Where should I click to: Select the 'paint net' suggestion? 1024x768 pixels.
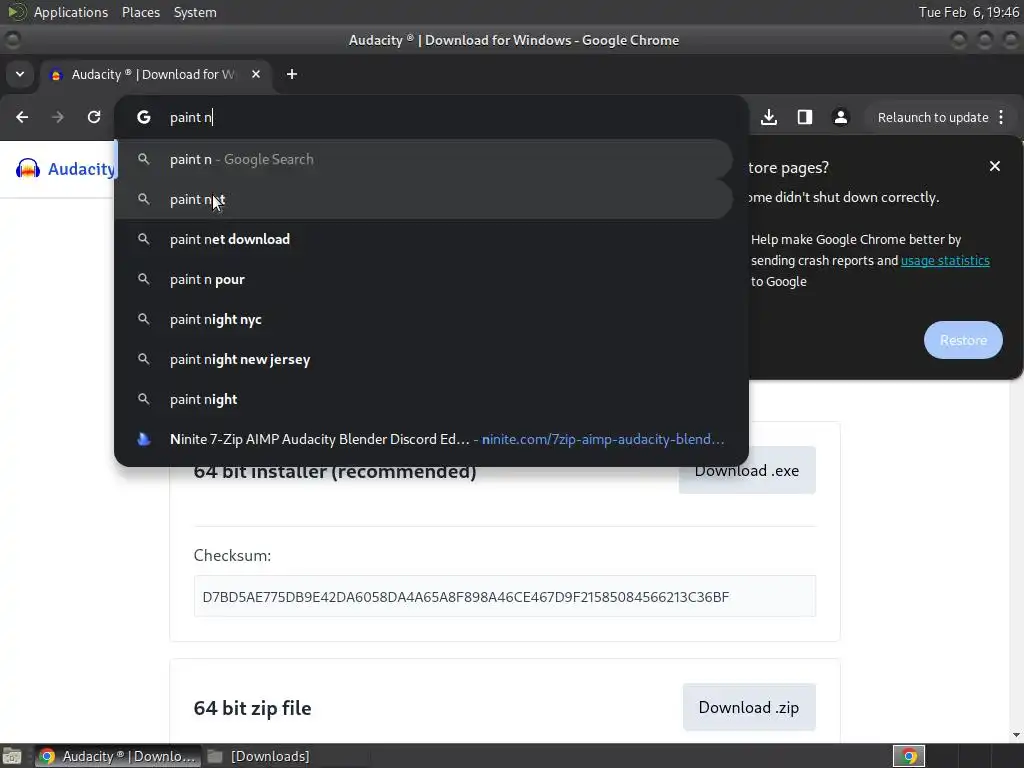(x=423, y=199)
